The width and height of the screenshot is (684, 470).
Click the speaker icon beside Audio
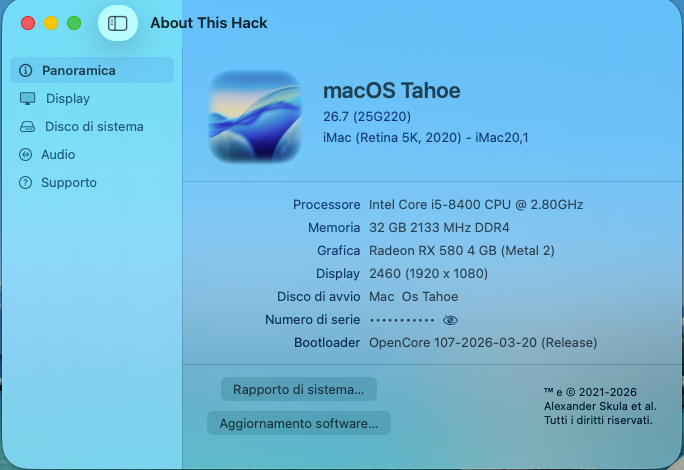(25, 154)
